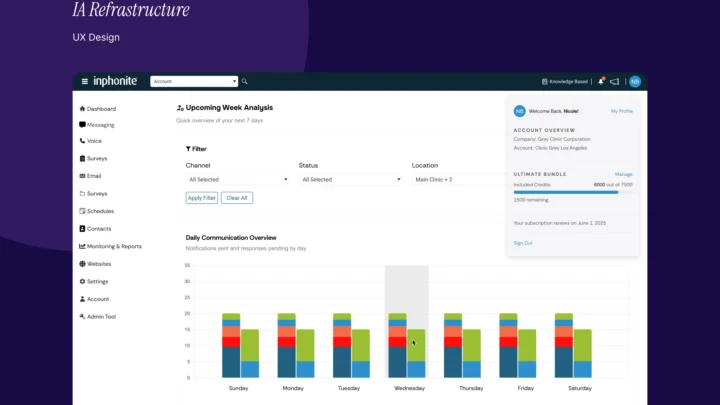Click the Manage link for Ultimate Bundle

(x=624, y=174)
